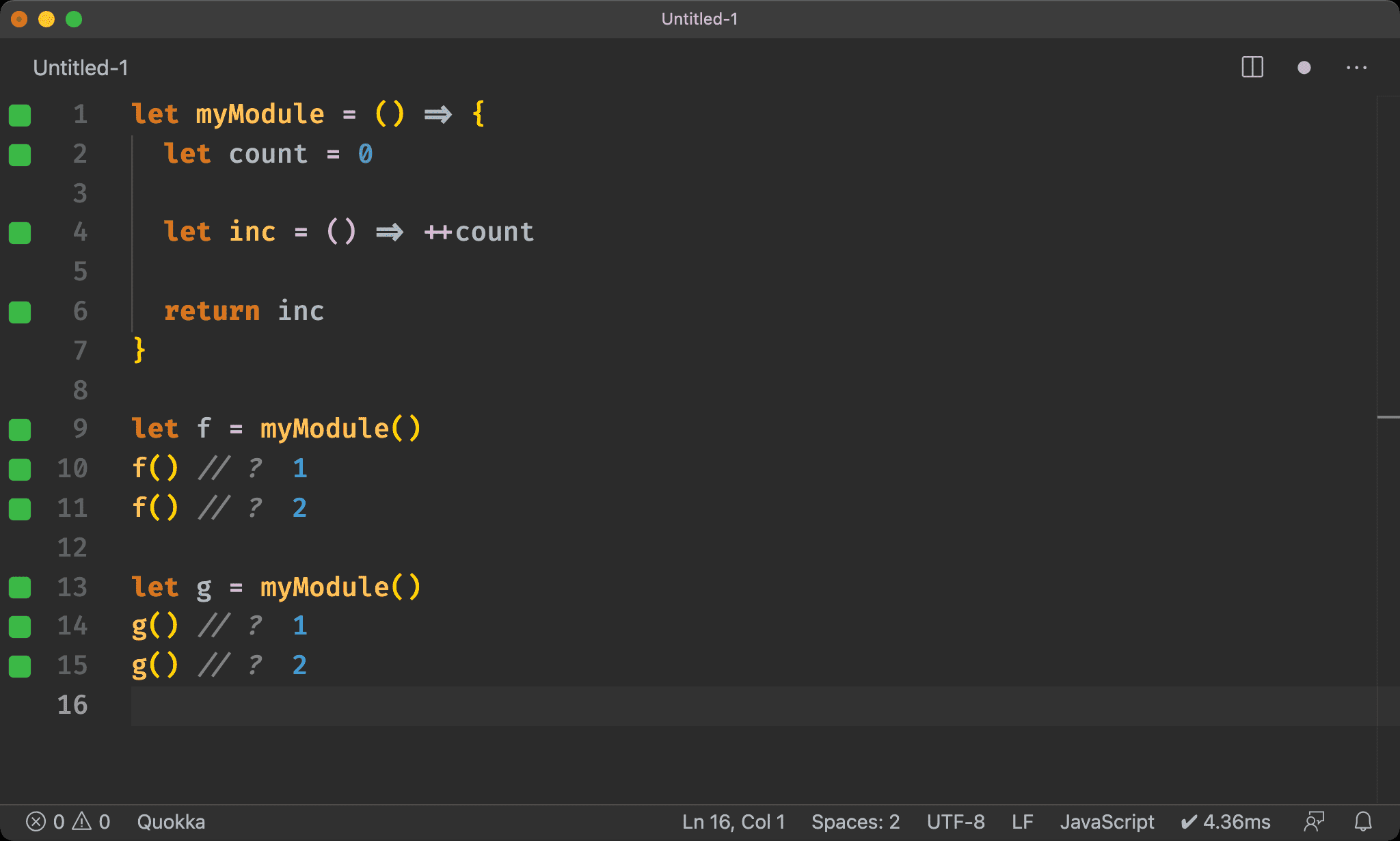Open the Spaces: 2 indentation selector
The width and height of the screenshot is (1400, 841).
[x=855, y=821]
